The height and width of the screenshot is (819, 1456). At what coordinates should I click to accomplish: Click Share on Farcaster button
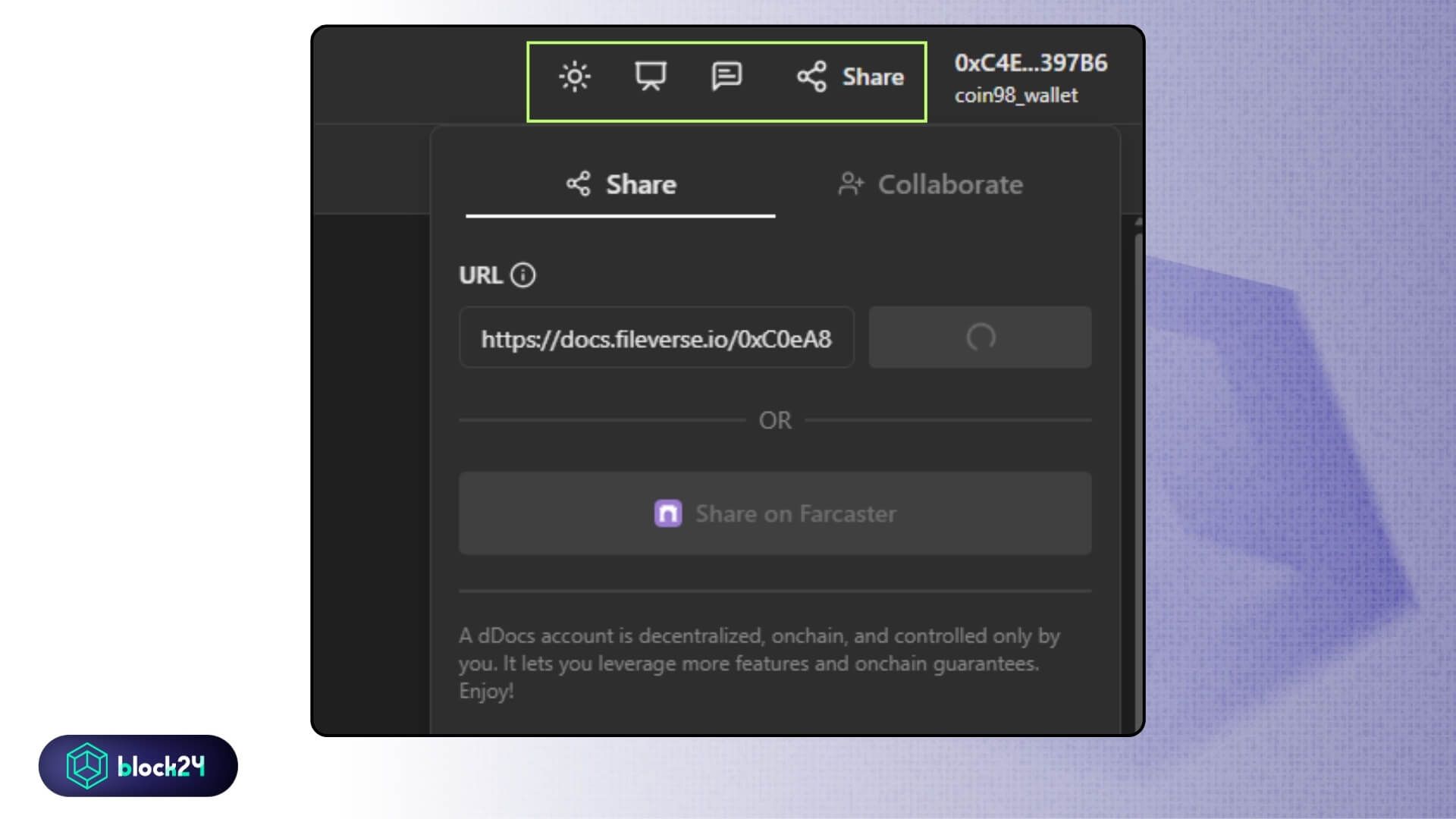click(x=775, y=513)
